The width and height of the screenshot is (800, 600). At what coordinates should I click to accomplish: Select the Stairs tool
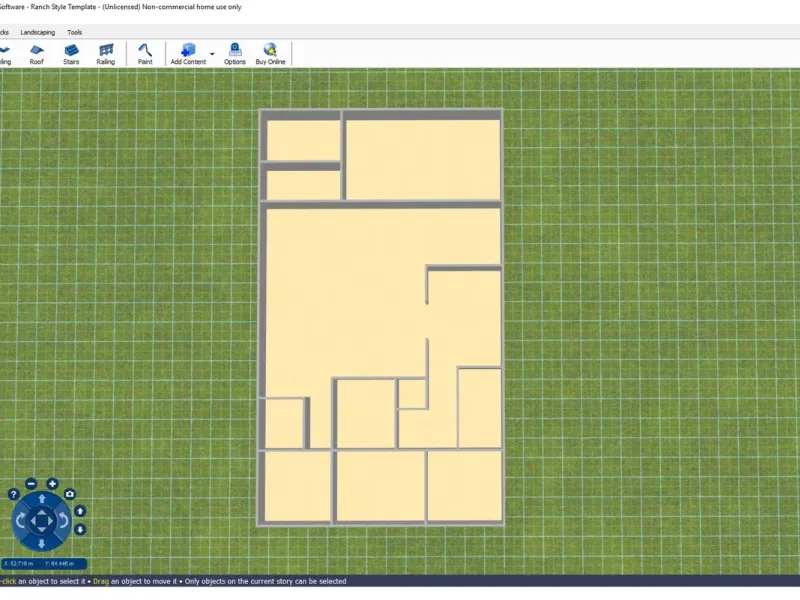click(x=71, y=55)
